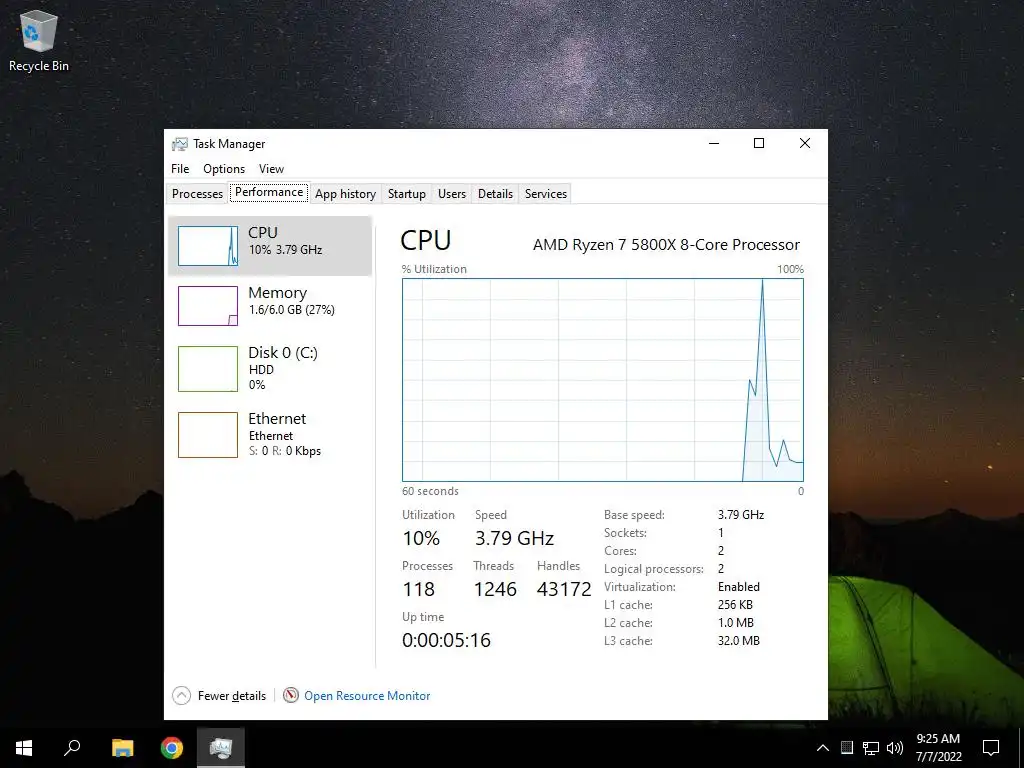The height and width of the screenshot is (768, 1024).
Task: Click the tray icon left of network
Action: pyautogui.click(x=847, y=747)
